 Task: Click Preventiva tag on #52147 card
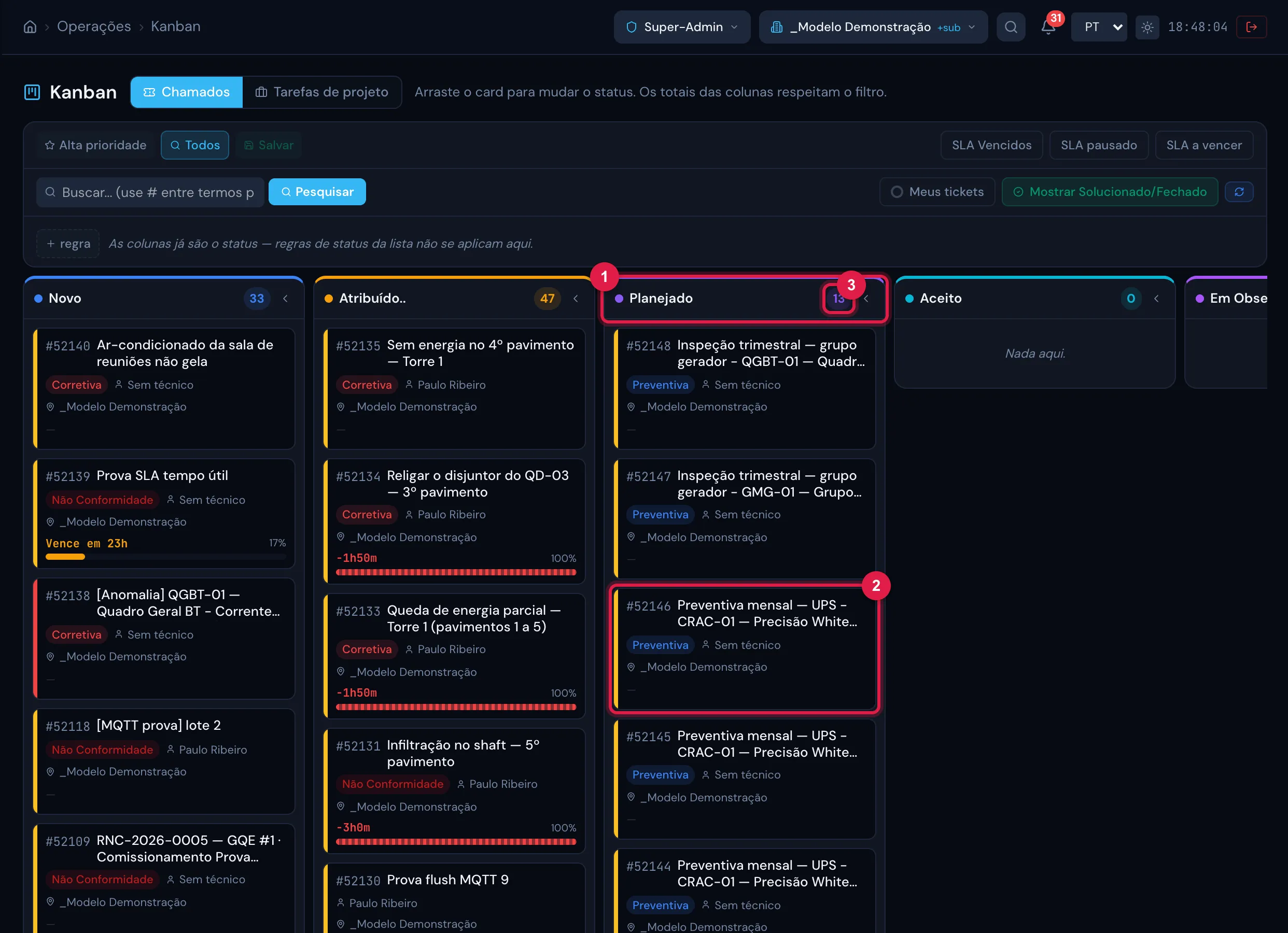(x=660, y=515)
